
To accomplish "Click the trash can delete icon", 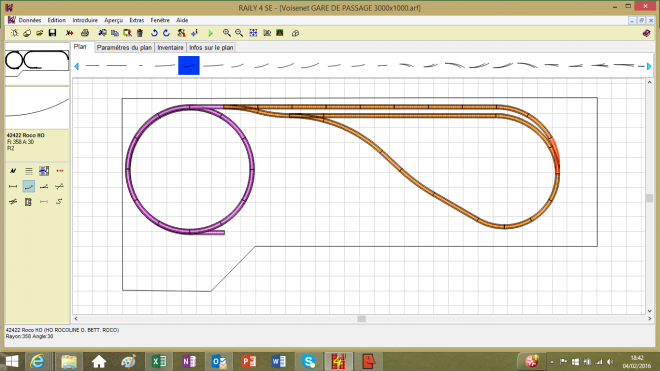I will (140, 33).
